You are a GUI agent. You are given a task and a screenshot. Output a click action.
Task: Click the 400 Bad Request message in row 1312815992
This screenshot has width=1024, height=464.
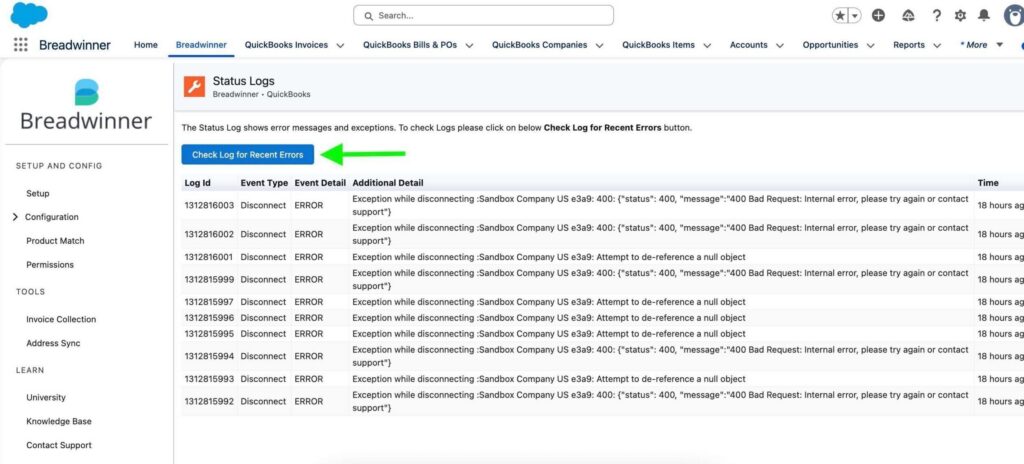click(x=660, y=401)
